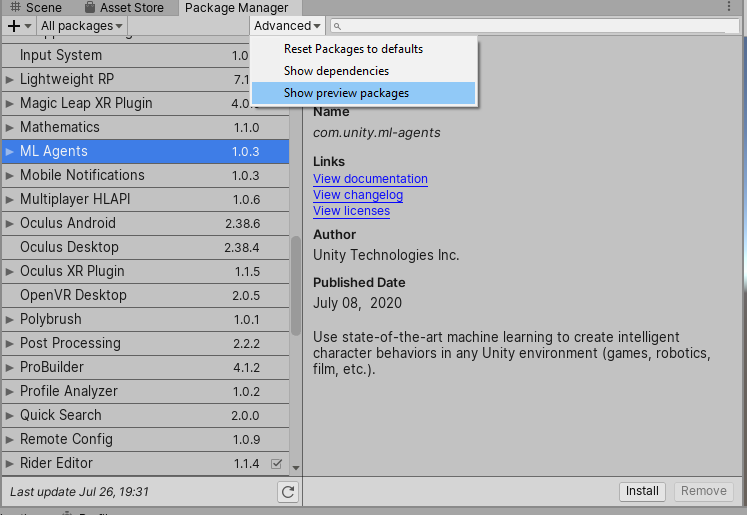Expand the Lightweight RP package
The image size is (747, 515).
[10, 80]
